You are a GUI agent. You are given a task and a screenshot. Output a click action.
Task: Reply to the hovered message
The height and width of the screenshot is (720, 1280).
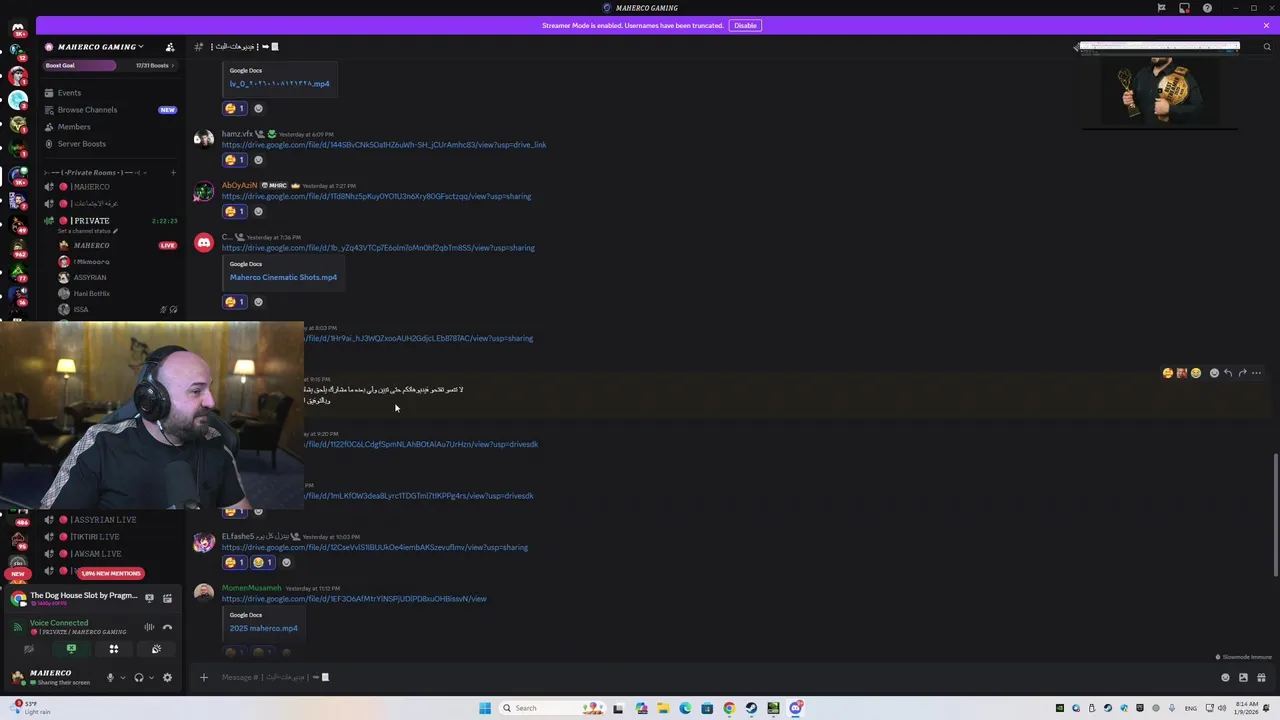tap(1228, 373)
